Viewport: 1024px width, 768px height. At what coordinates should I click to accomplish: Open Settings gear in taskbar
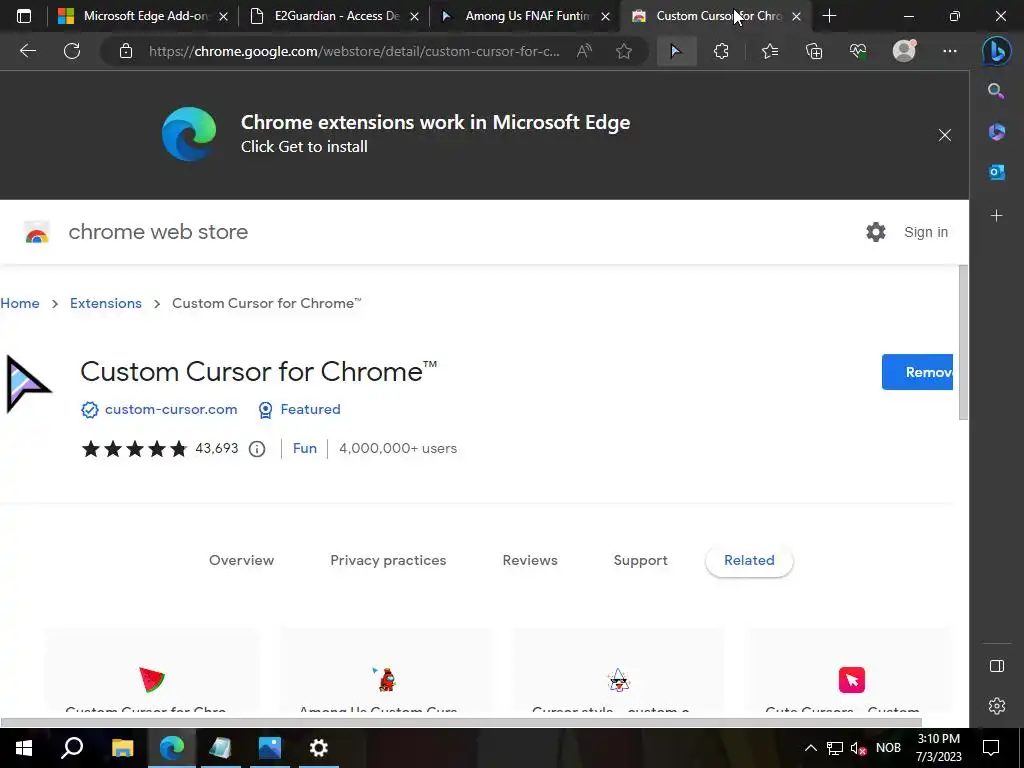(319, 748)
